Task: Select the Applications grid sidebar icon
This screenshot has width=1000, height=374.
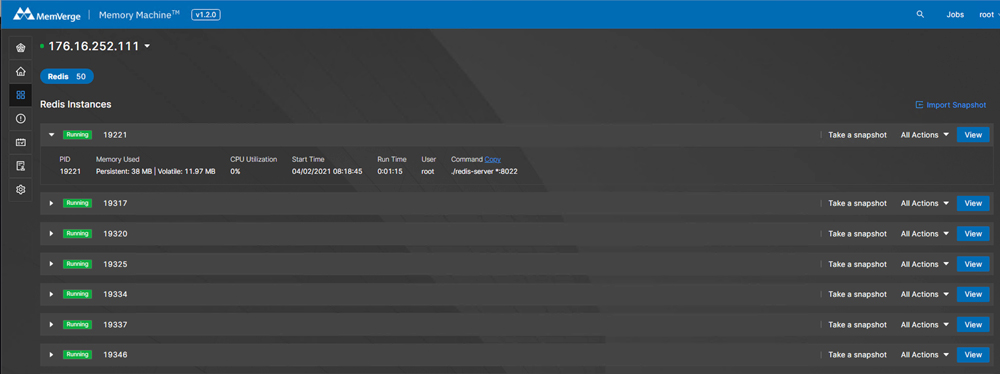Action: (x=20, y=95)
